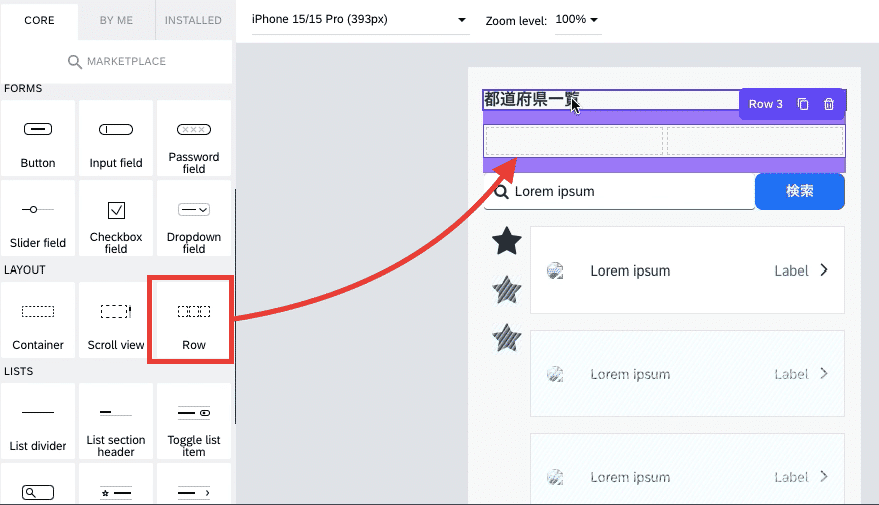Select the Container layout component
Viewport: 879px width, 505px height.
(x=38, y=320)
